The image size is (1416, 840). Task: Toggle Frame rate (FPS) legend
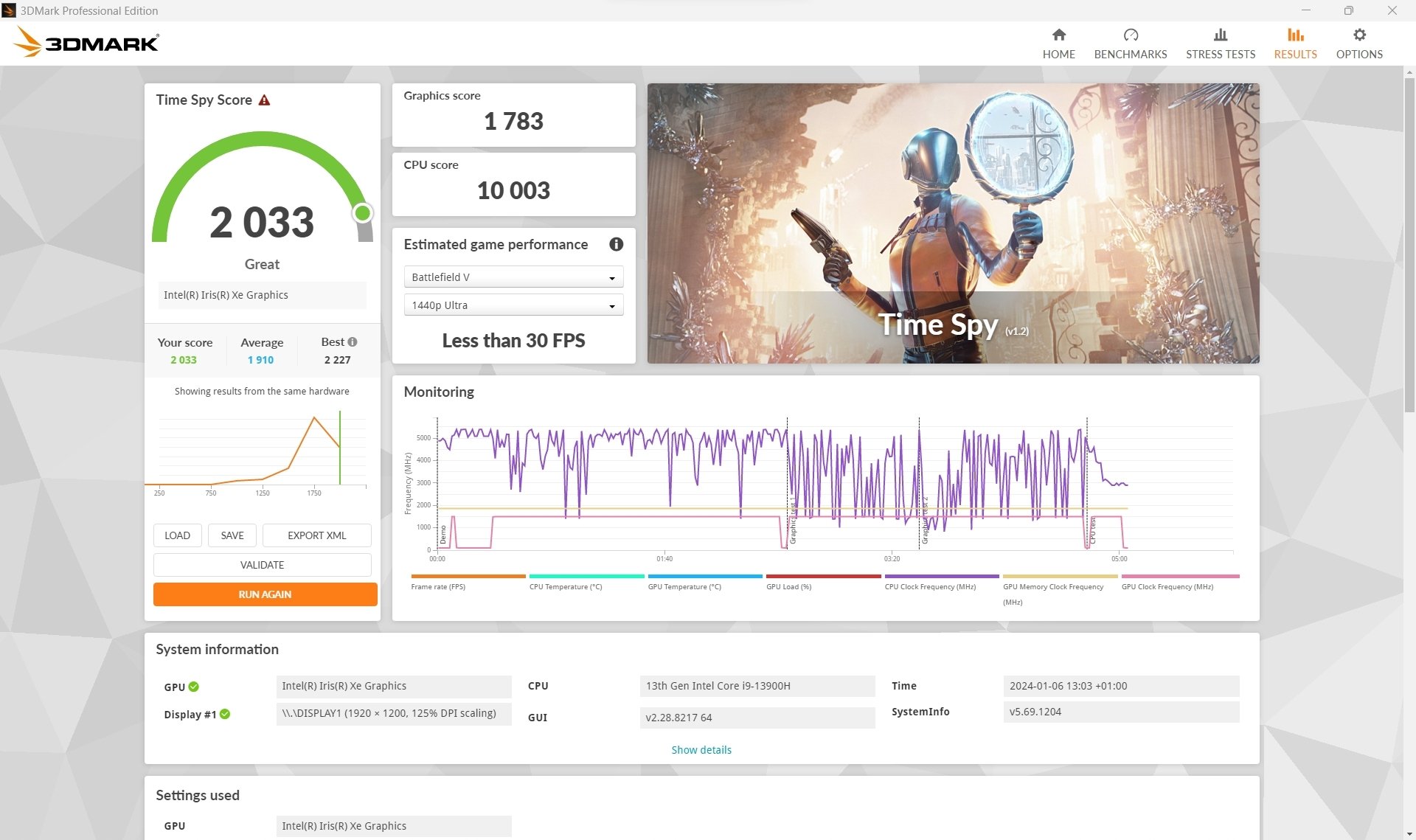[x=468, y=583]
